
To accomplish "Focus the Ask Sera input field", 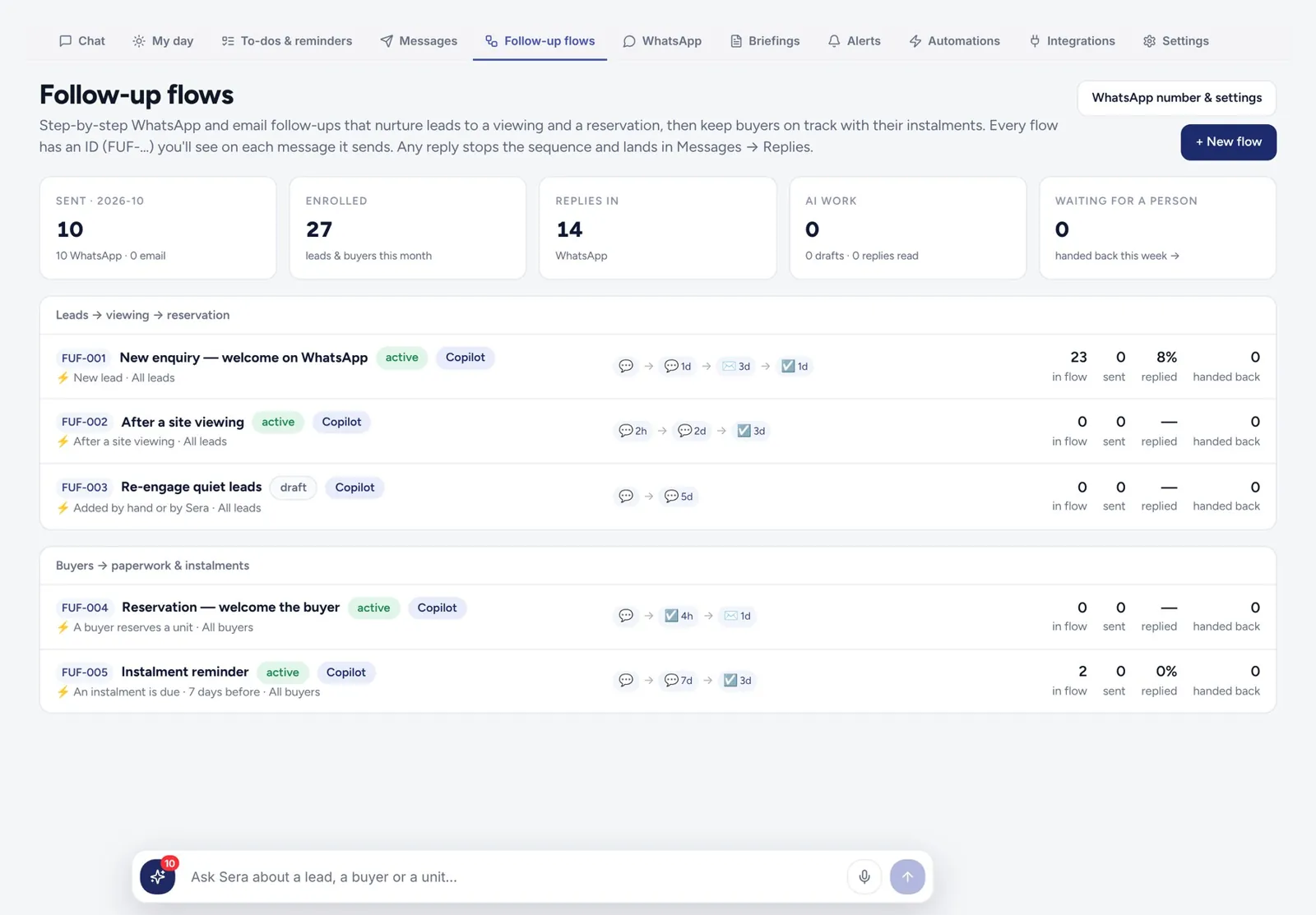I will (x=513, y=877).
